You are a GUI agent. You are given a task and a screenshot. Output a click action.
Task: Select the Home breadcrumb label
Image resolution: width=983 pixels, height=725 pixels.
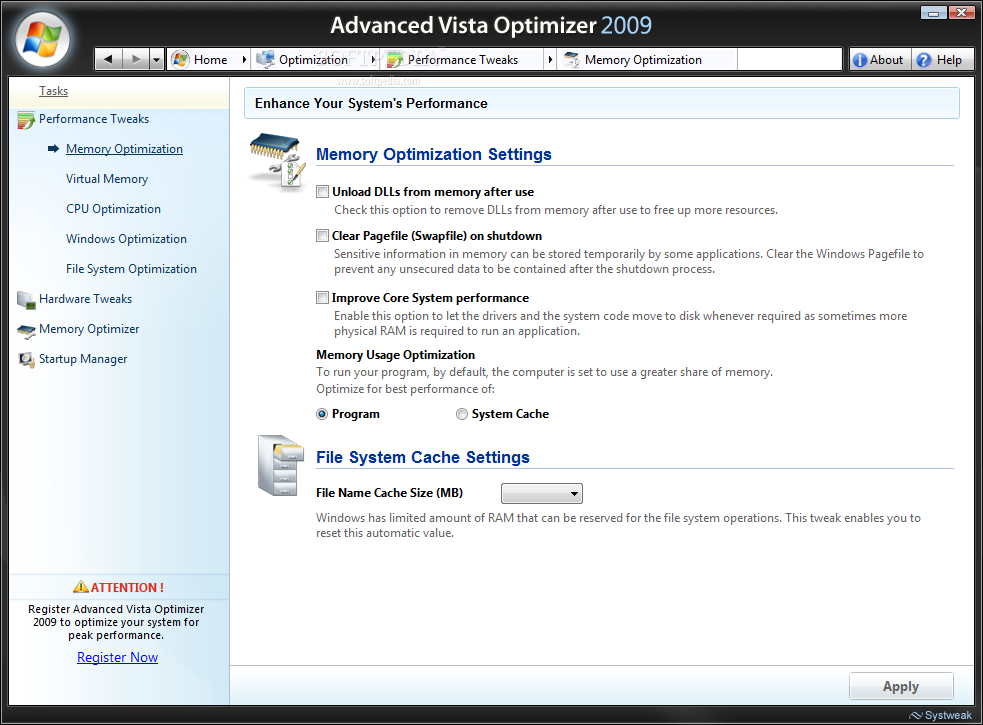pyautogui.click(x=211, y=60)
